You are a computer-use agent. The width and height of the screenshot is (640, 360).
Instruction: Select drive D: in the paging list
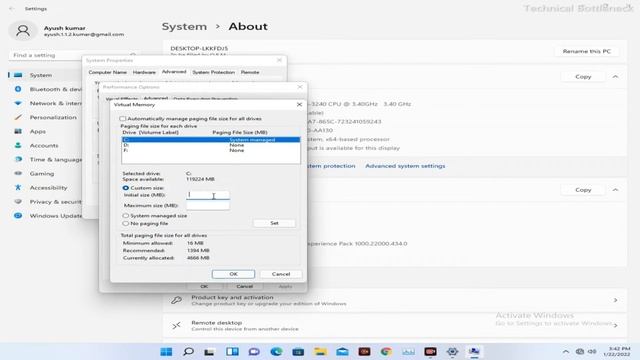(211, 145)
